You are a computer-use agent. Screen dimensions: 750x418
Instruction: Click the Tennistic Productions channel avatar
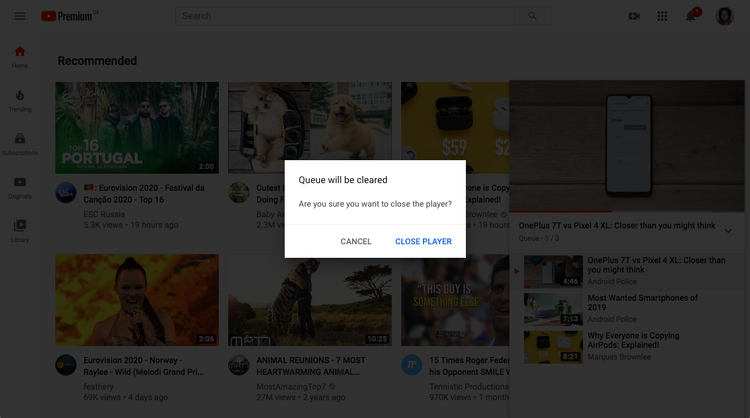[x=411, y=365]
